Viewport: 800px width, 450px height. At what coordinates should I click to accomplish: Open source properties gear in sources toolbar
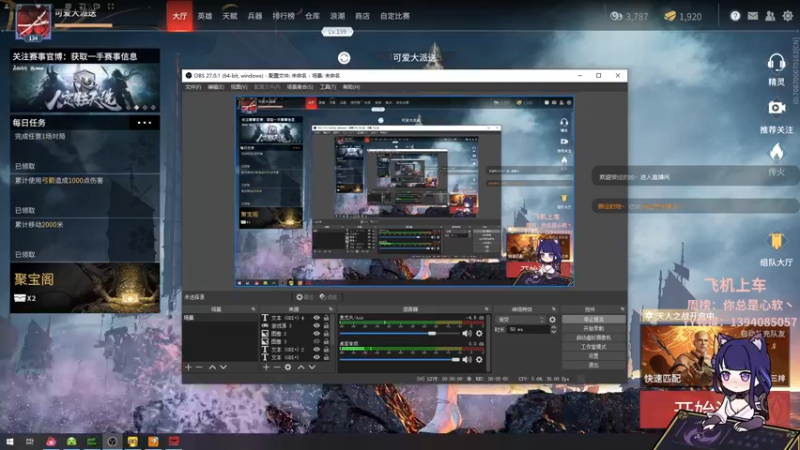point(288,367)
